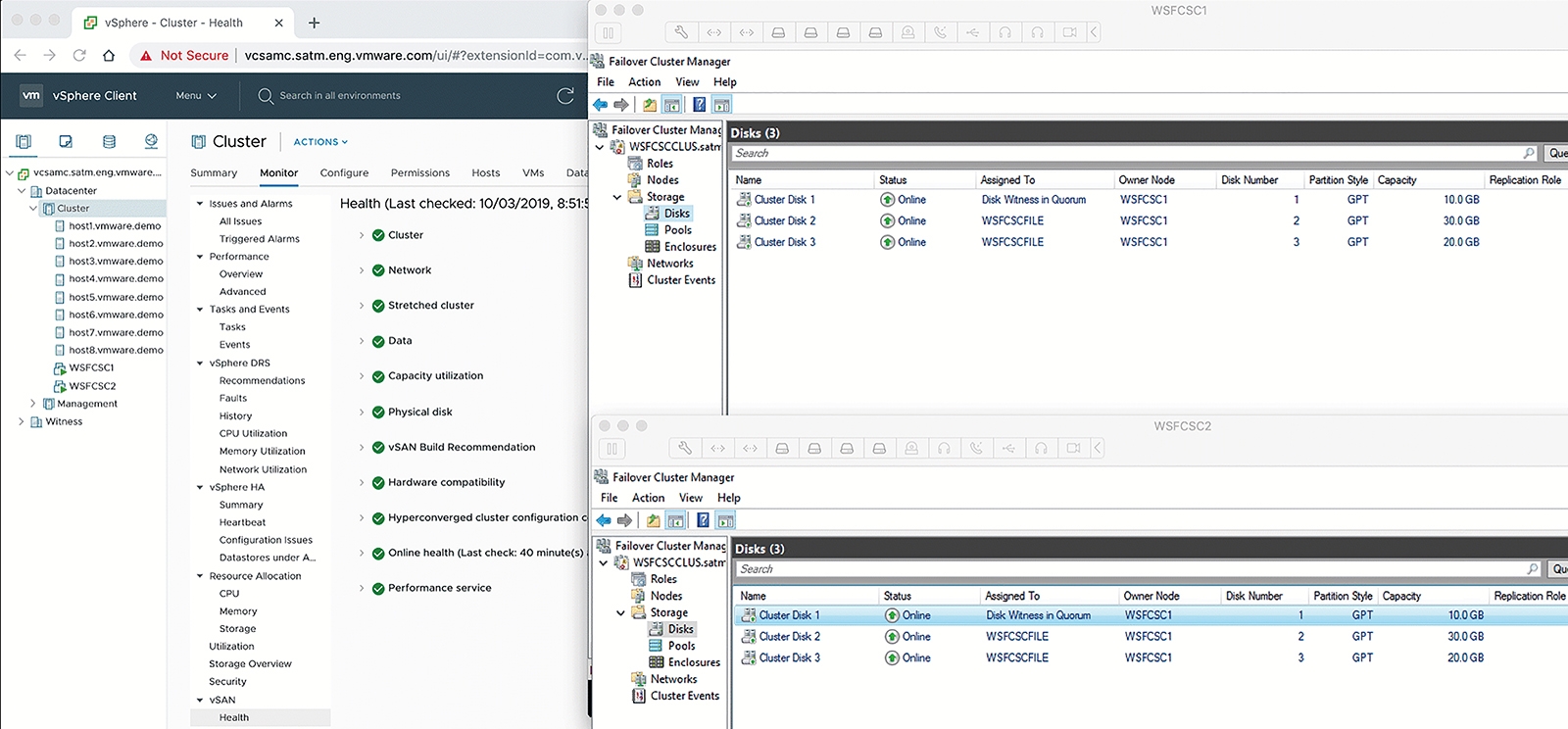Open CPU Utilization under vSphere DRS
Screen dimensions: 1568x729
[254, 433]
